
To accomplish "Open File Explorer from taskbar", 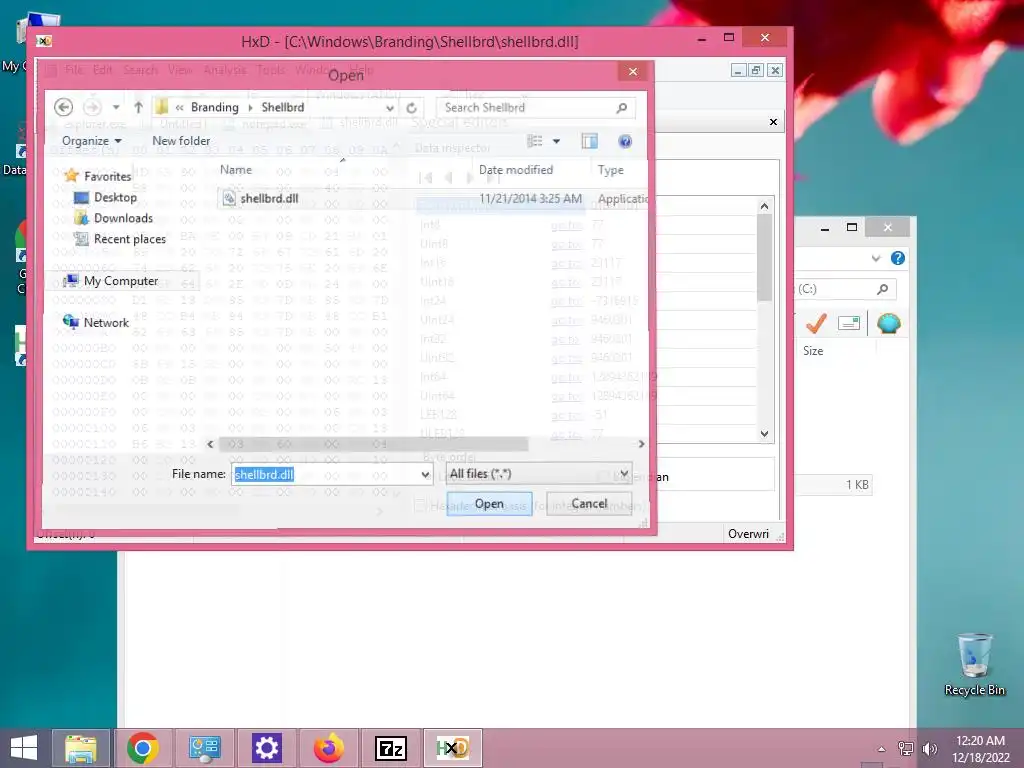I will coord(81,748).
